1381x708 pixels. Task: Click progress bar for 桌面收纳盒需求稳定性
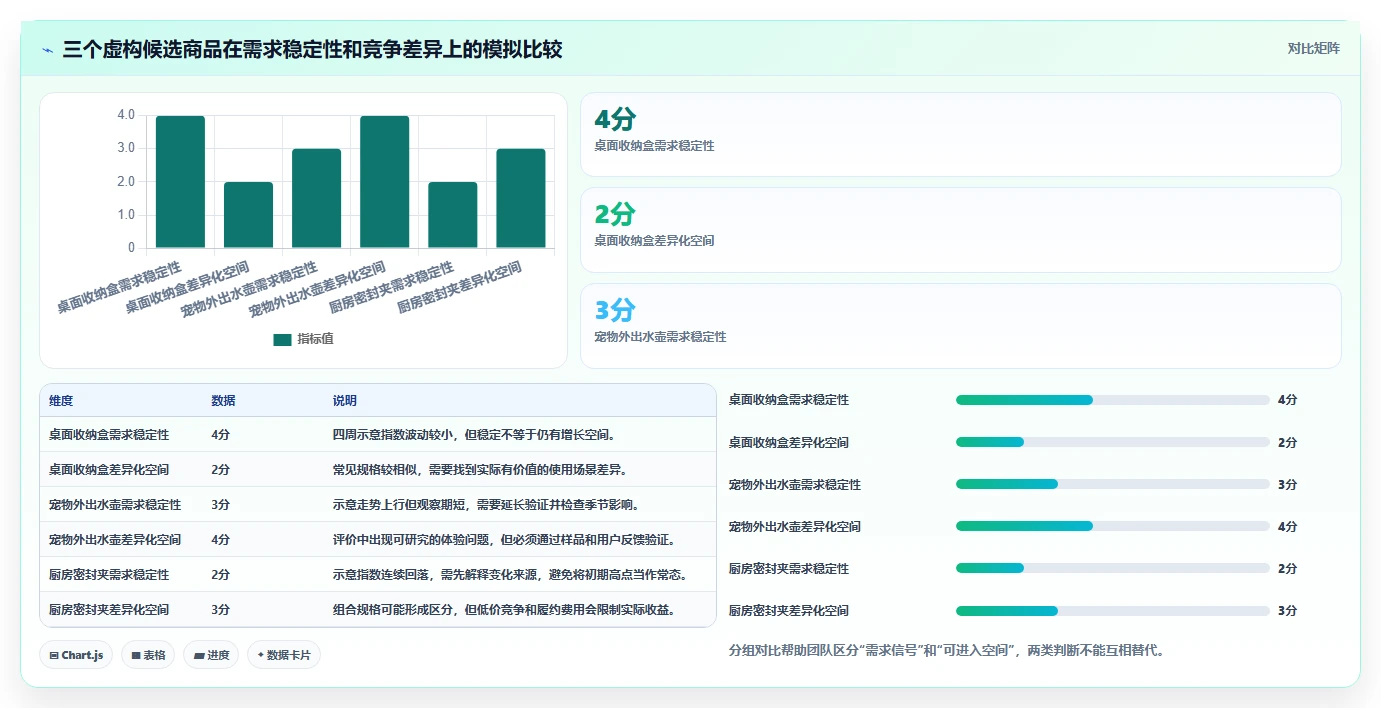tap(1112, 400)
